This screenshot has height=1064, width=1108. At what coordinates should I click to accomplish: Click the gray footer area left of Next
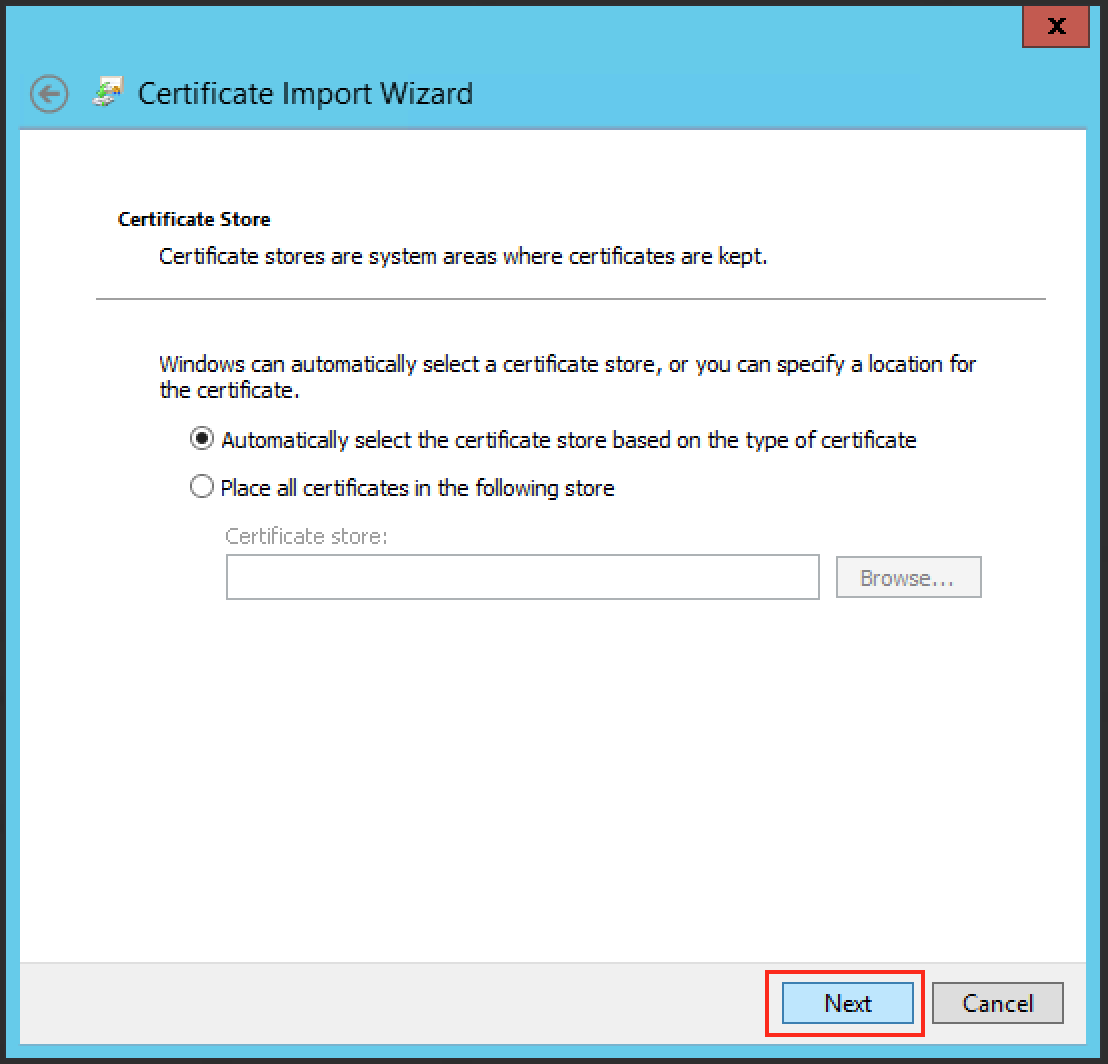(x=400, y=1003)
